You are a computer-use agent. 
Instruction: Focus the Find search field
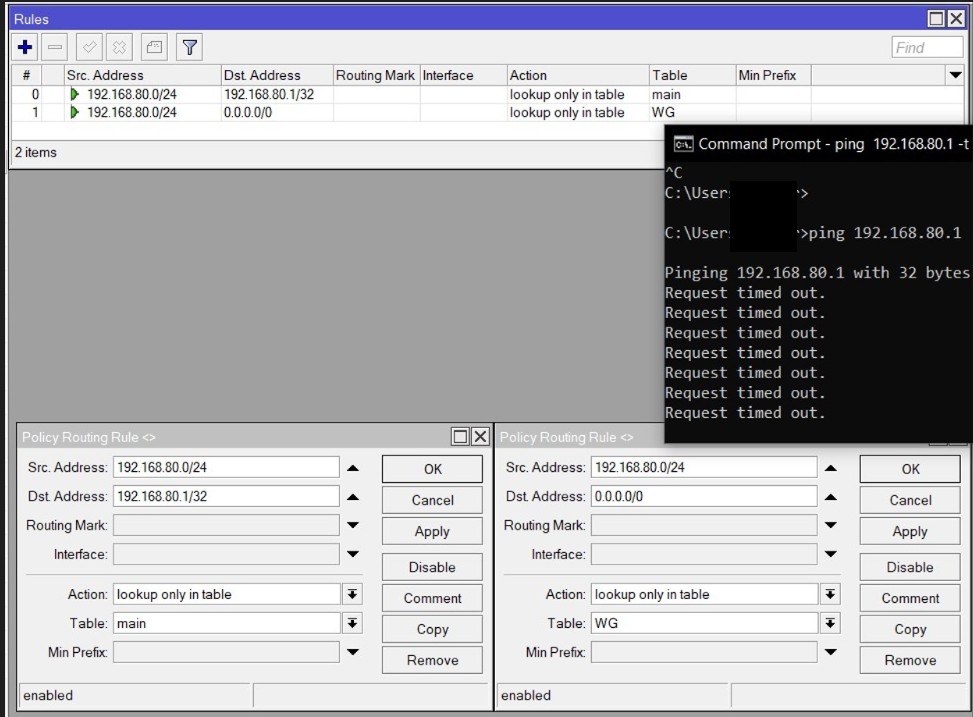click(927, 48)
